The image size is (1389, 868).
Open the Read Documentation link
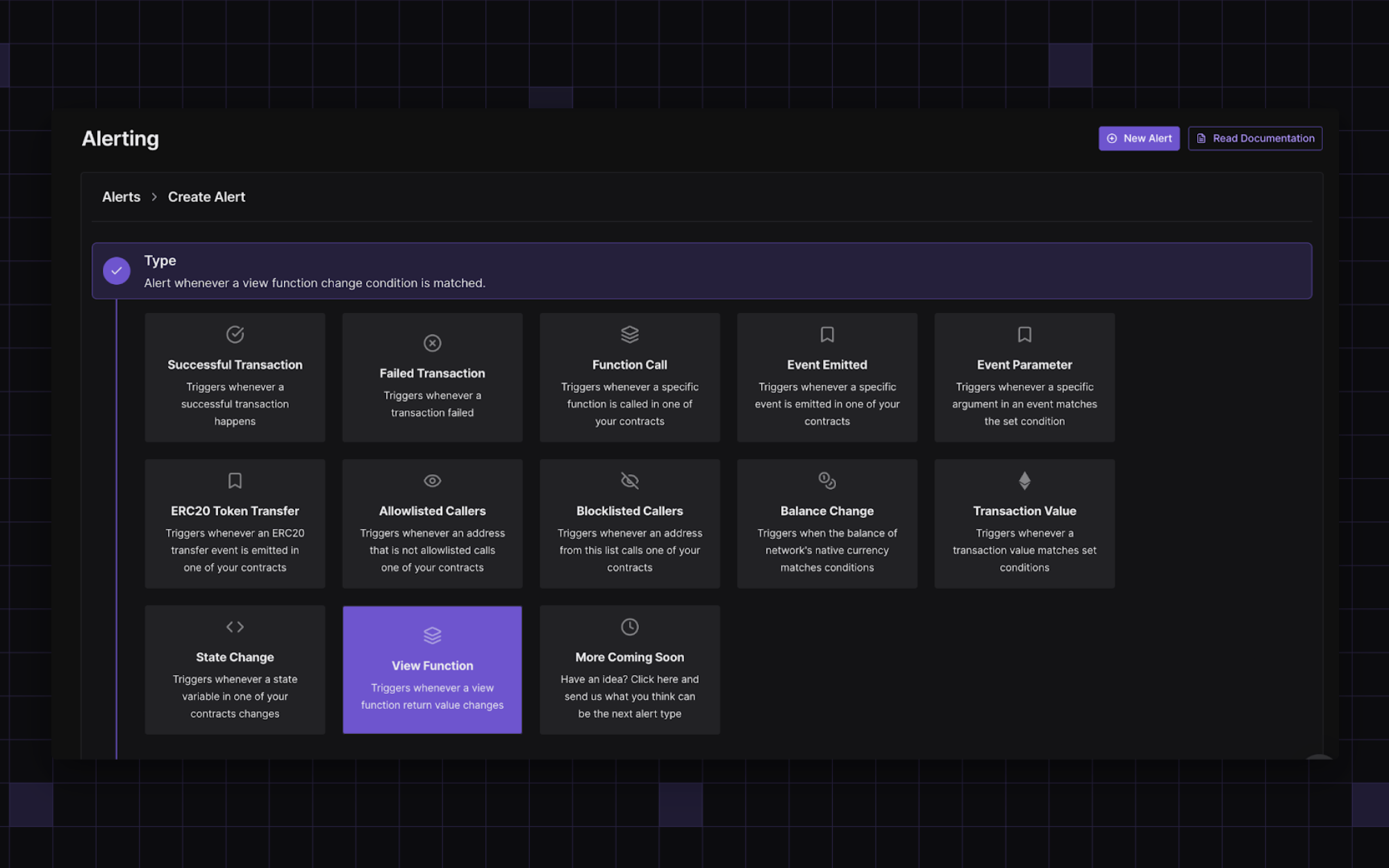(1254, 138)
